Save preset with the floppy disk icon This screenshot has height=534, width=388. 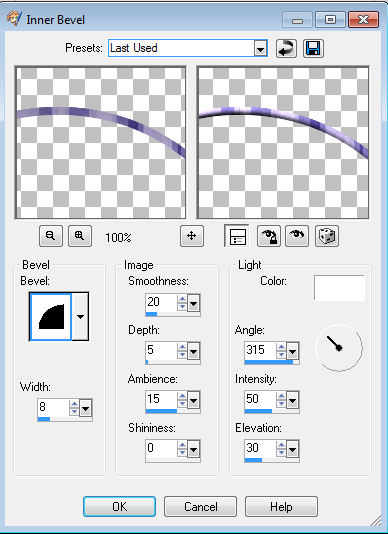pos(313,48)
